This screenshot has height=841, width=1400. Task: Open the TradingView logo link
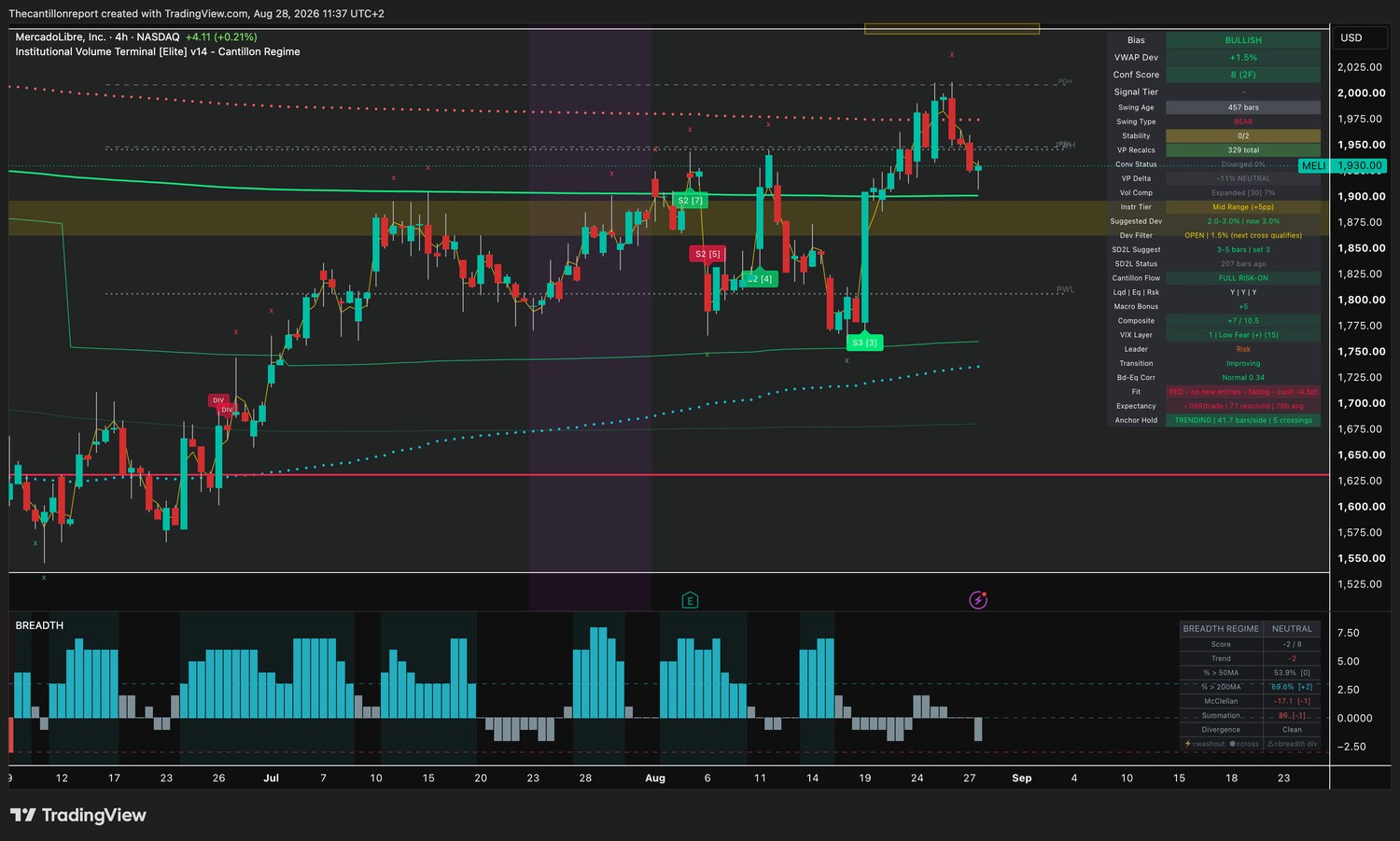[78, 815]
